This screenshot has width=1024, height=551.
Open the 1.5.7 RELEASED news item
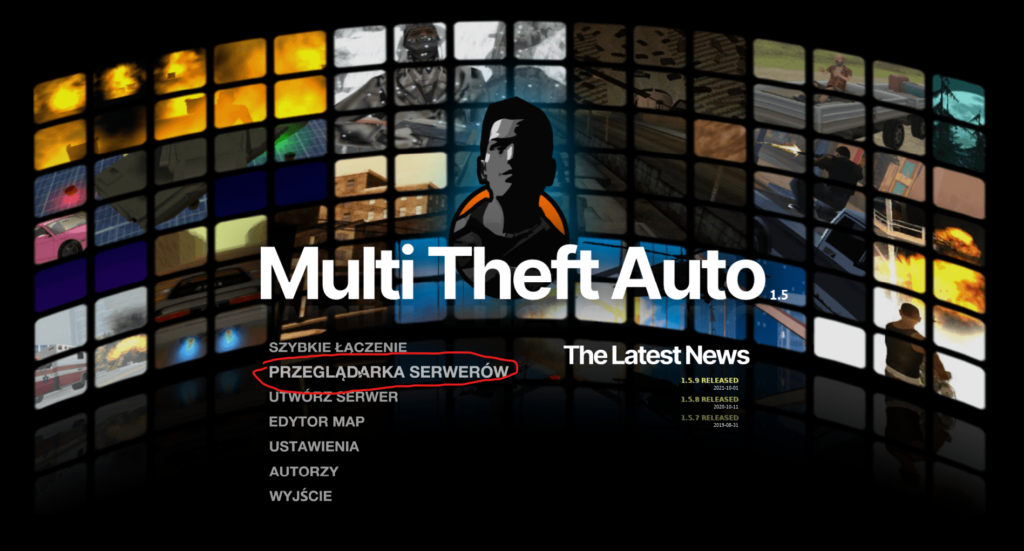(x=709, y=418)
